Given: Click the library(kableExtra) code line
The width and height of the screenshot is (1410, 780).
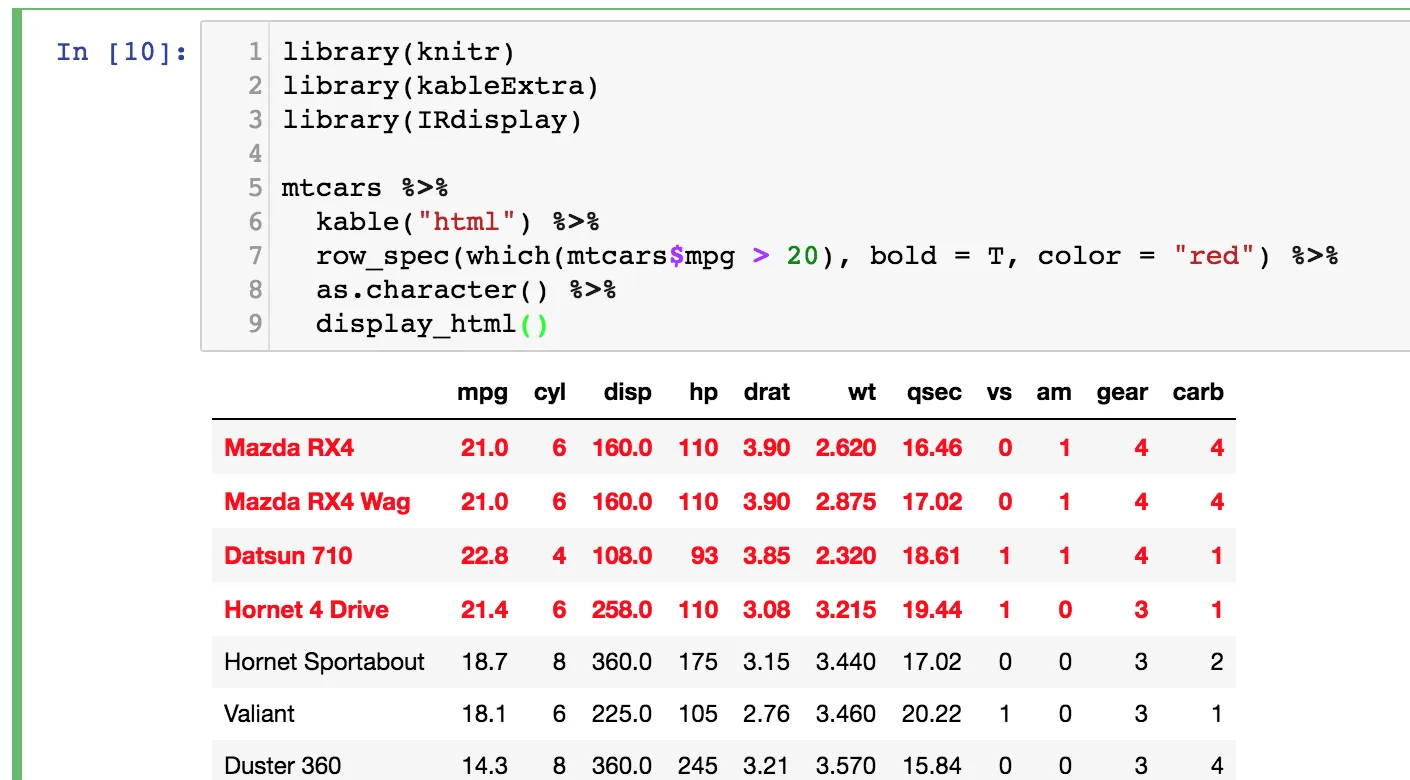Looking at the screenshot, I should [440, 86].
